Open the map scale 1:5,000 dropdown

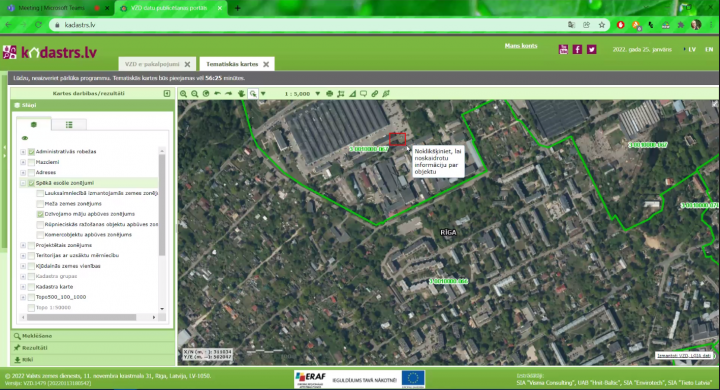pyautogui.click(x=318, y=94)
